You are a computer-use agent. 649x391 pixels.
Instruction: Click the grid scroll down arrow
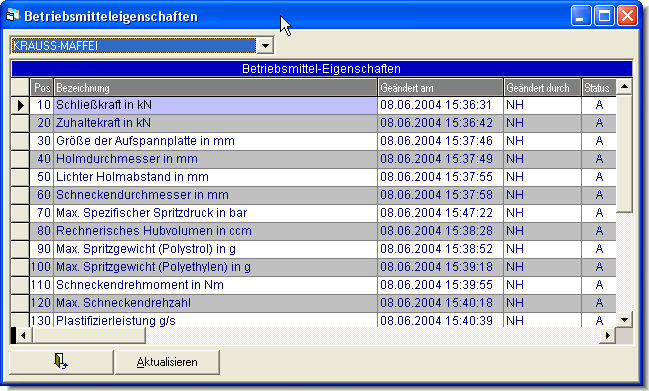click(624, 319)
